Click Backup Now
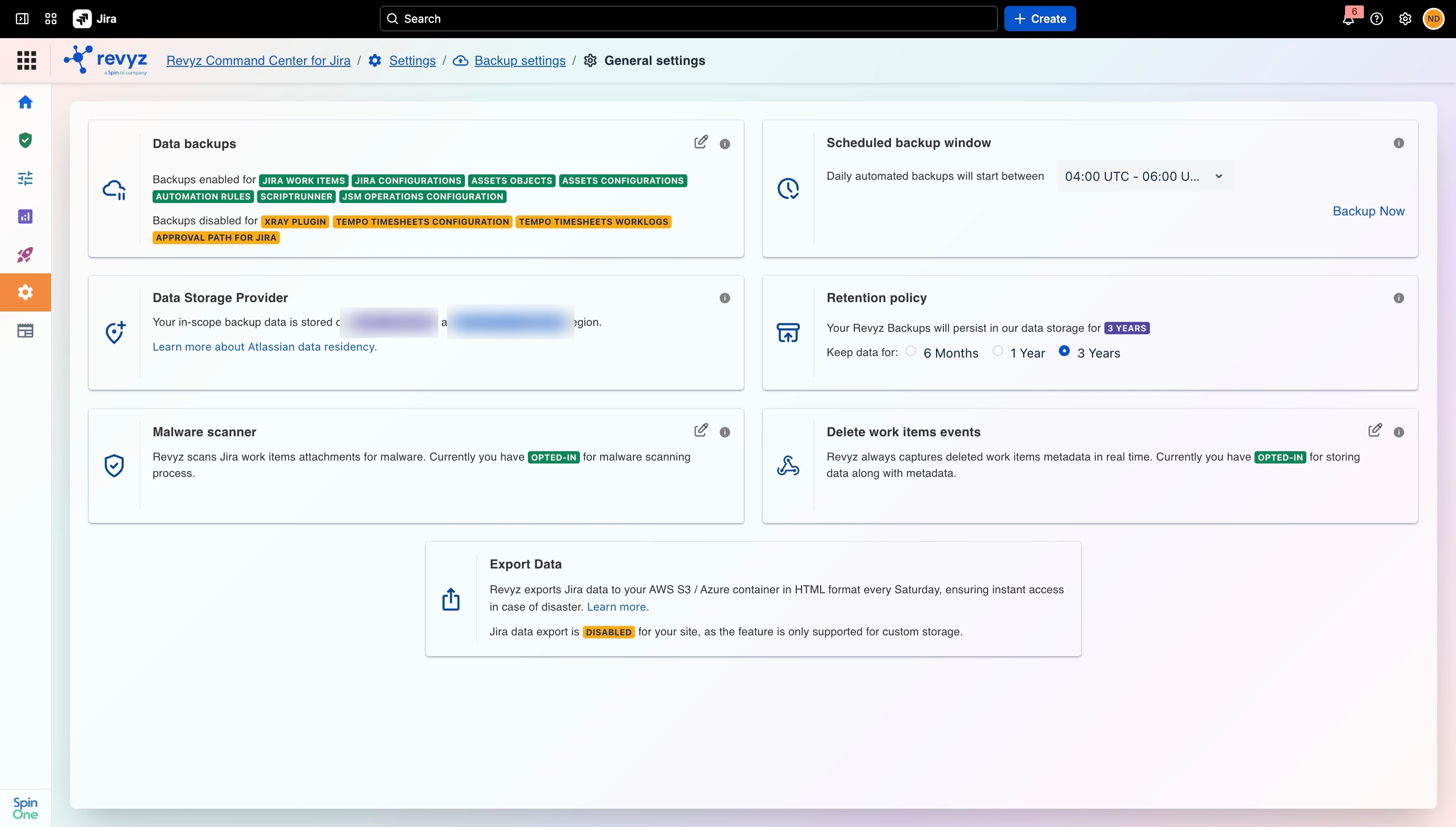Image resolution: width=1456 pixels, height=827 pixels. [x=1368, y=211]
